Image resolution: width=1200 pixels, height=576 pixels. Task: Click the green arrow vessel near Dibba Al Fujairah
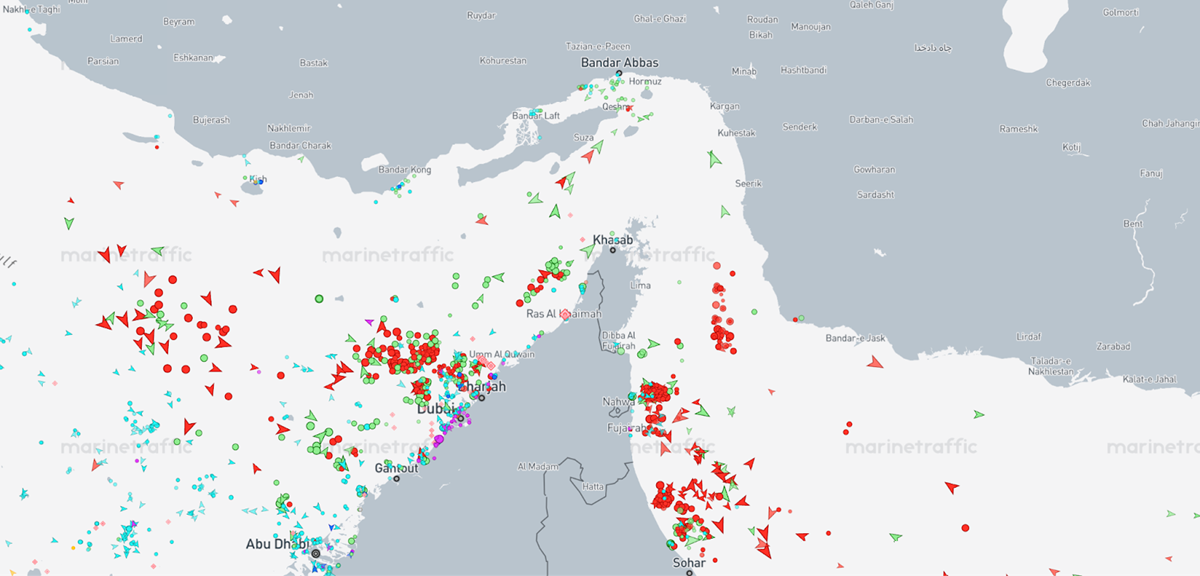tap(652, 343)
